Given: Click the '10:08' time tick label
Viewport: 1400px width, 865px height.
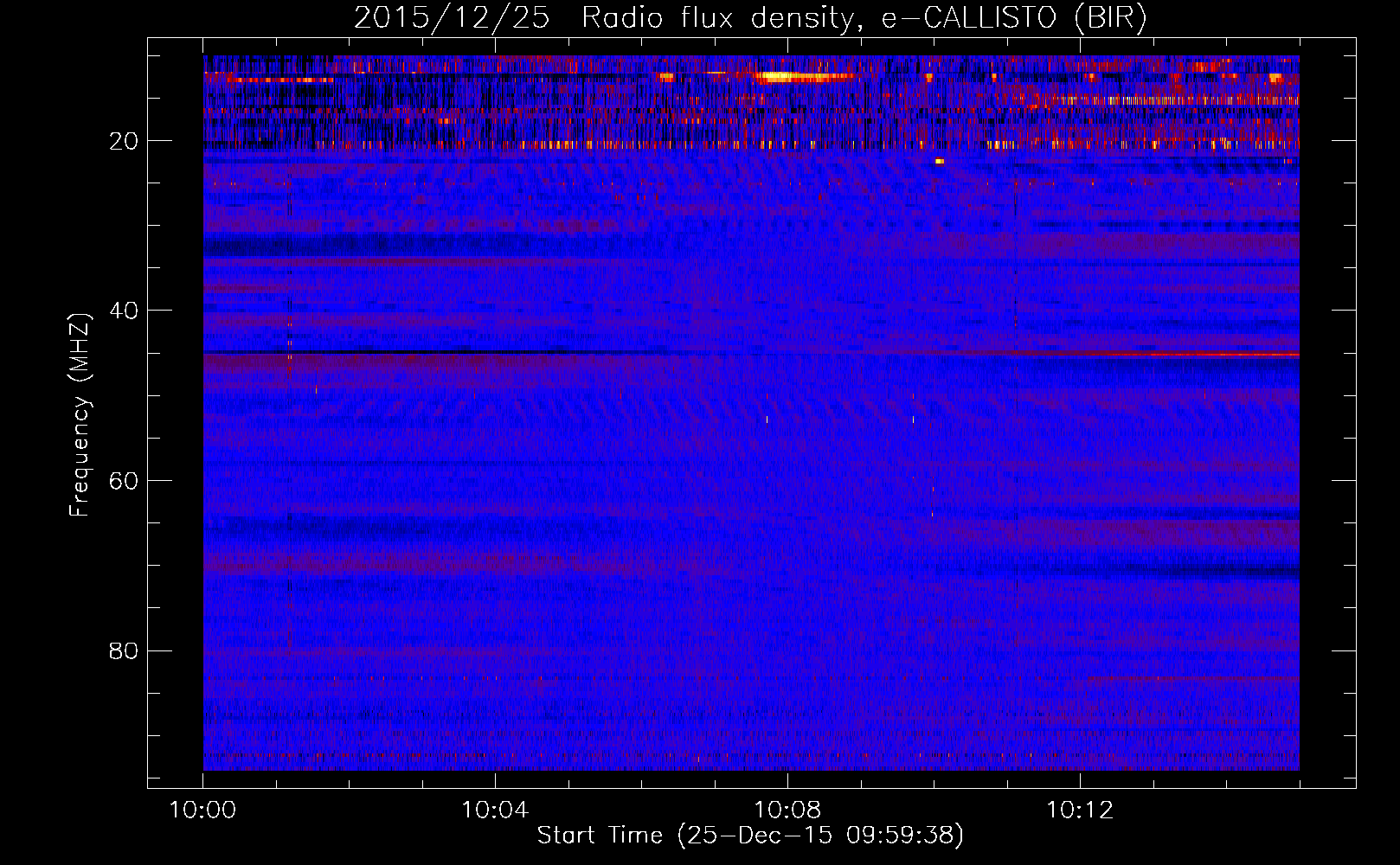Looking at the screenshot, I should click(787, 811).
